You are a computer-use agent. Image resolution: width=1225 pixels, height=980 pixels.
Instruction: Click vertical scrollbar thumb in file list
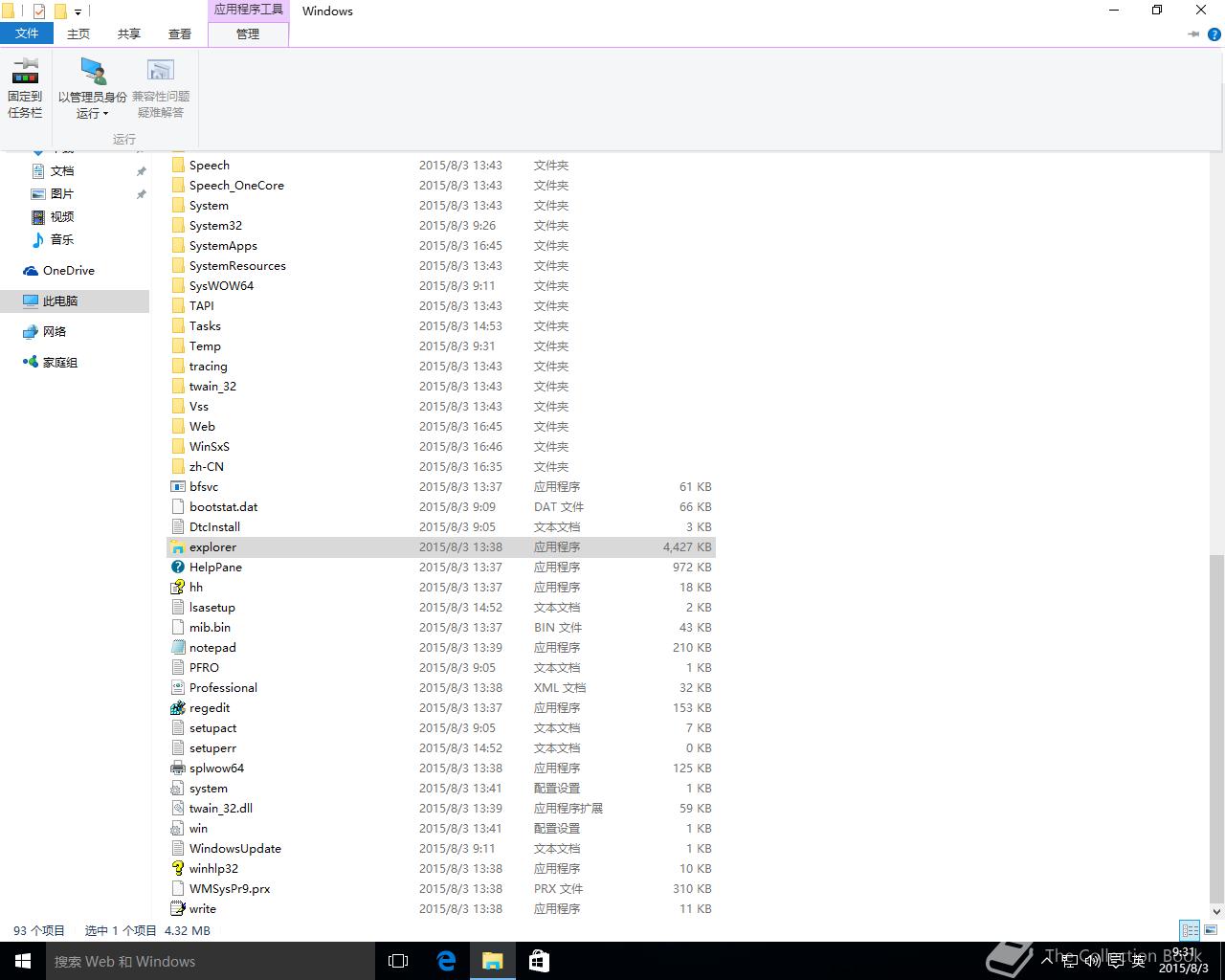(x=1216, y=727)
